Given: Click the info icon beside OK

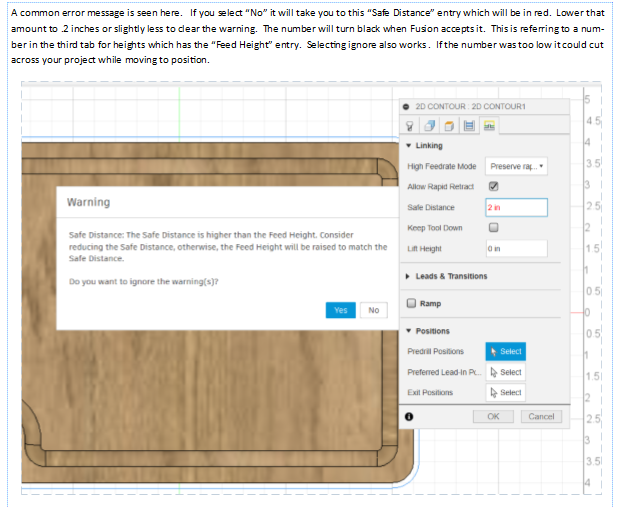Looking at the screenshot, I should click(409, 417).
